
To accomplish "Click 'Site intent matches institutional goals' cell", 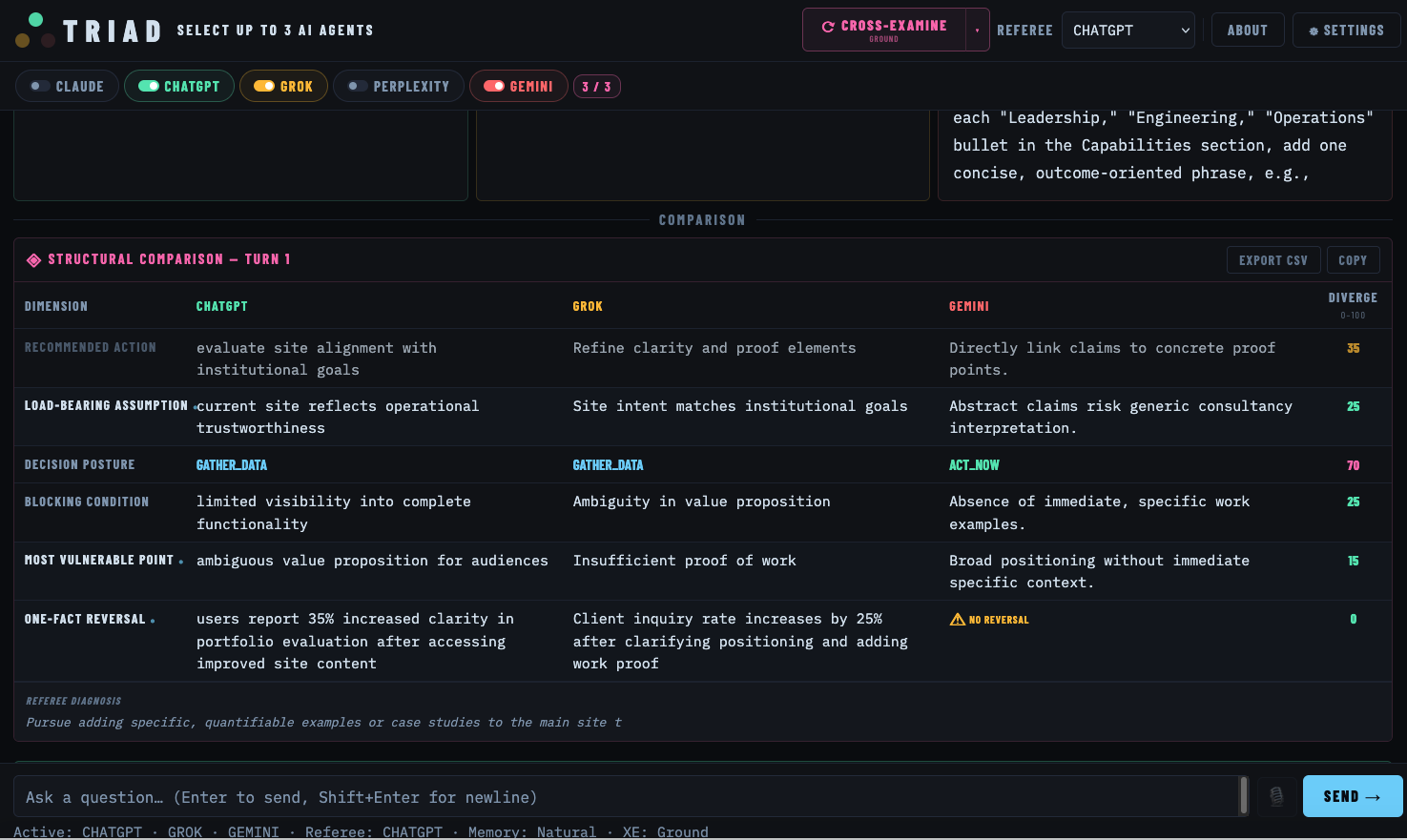I will [740, 406].
